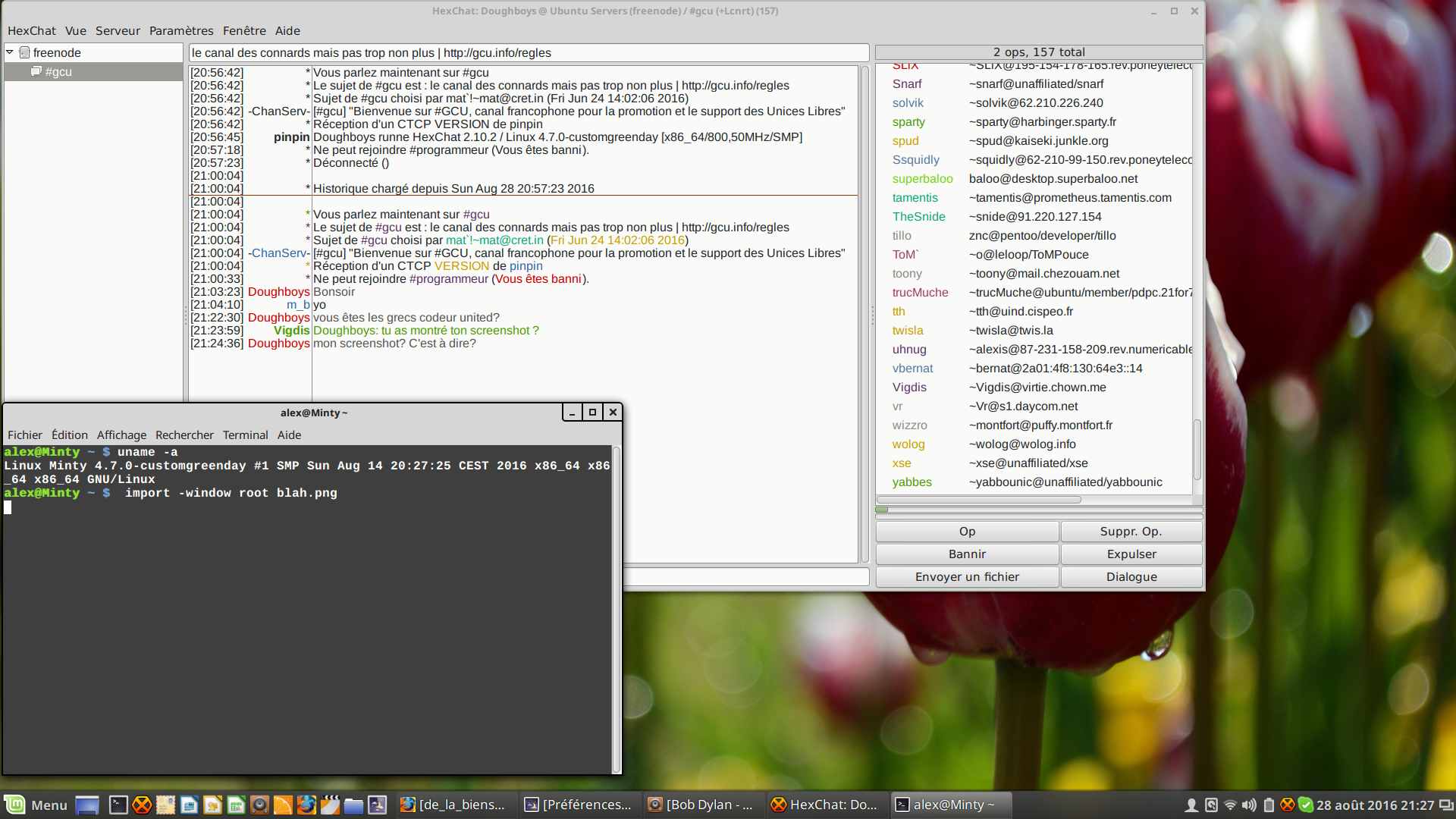
Task: Click the panel clock 28 août 2016
Action: (1375, 805)
